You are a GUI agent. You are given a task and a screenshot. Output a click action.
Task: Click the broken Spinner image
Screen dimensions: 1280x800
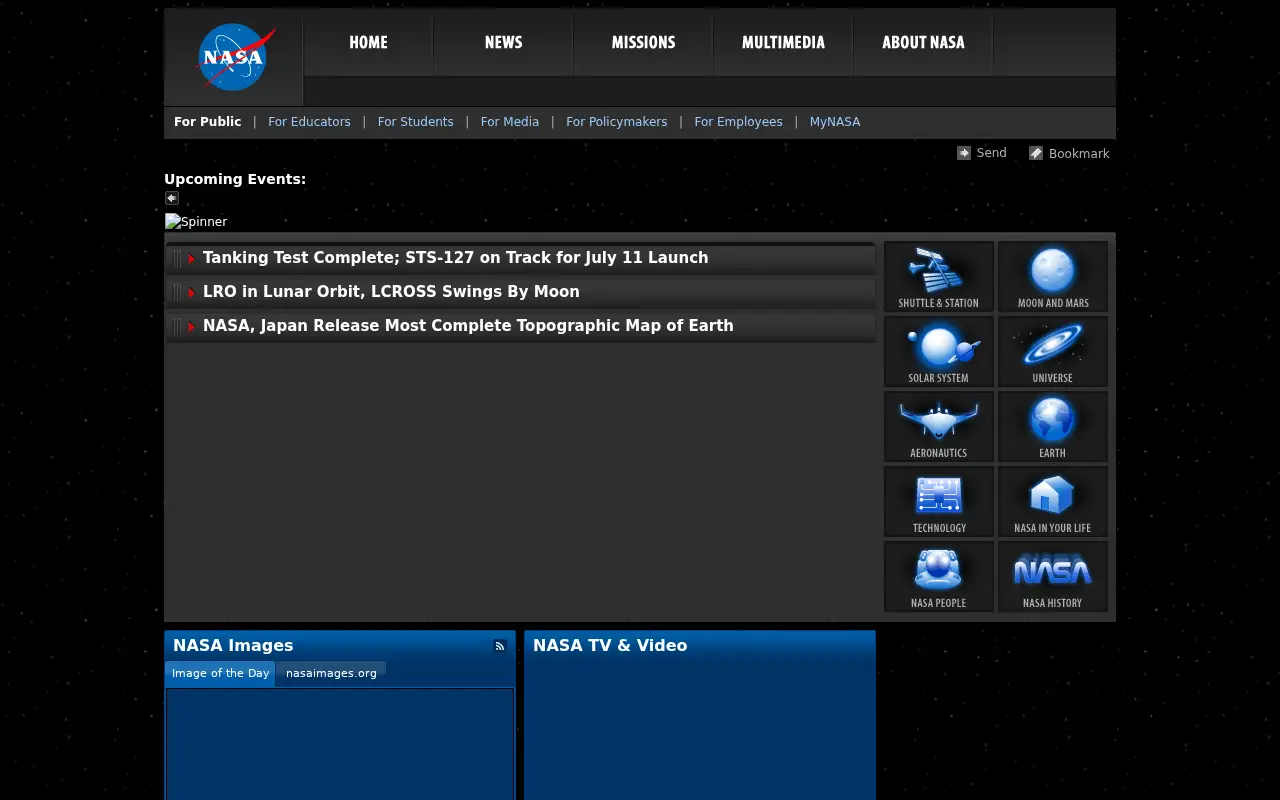196,222
